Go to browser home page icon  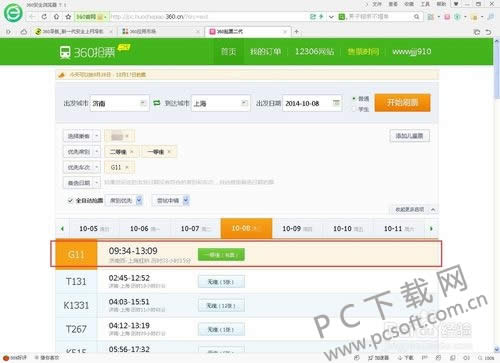coord(57,16)
